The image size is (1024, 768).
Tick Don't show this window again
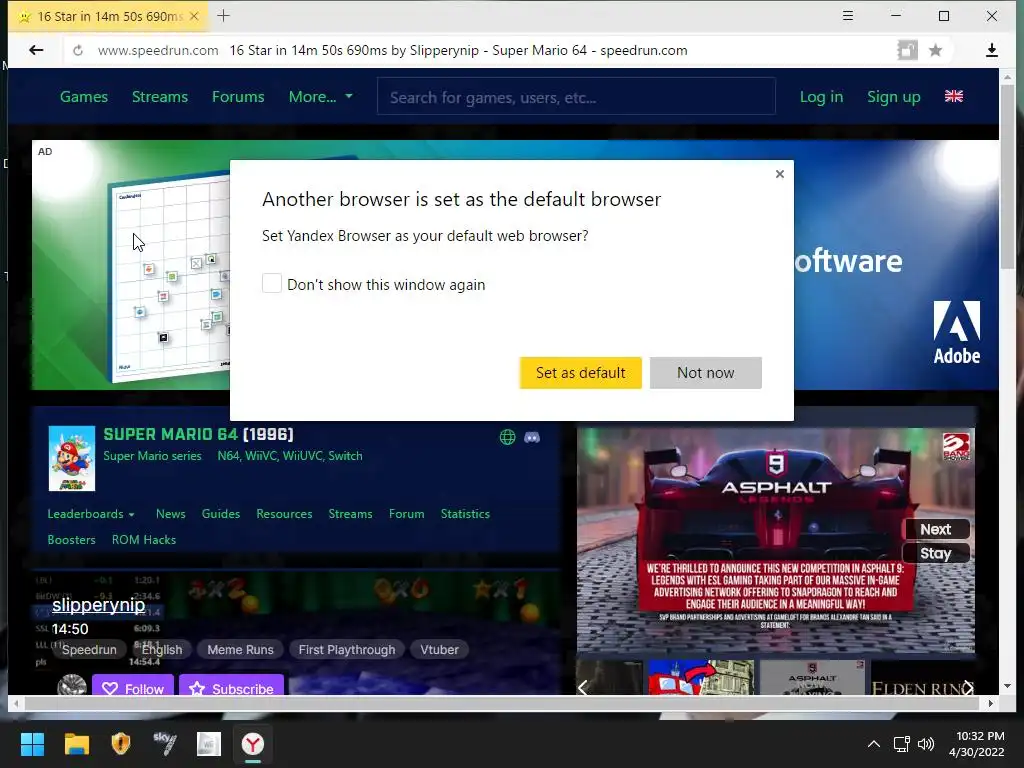[x=272, y=283]
